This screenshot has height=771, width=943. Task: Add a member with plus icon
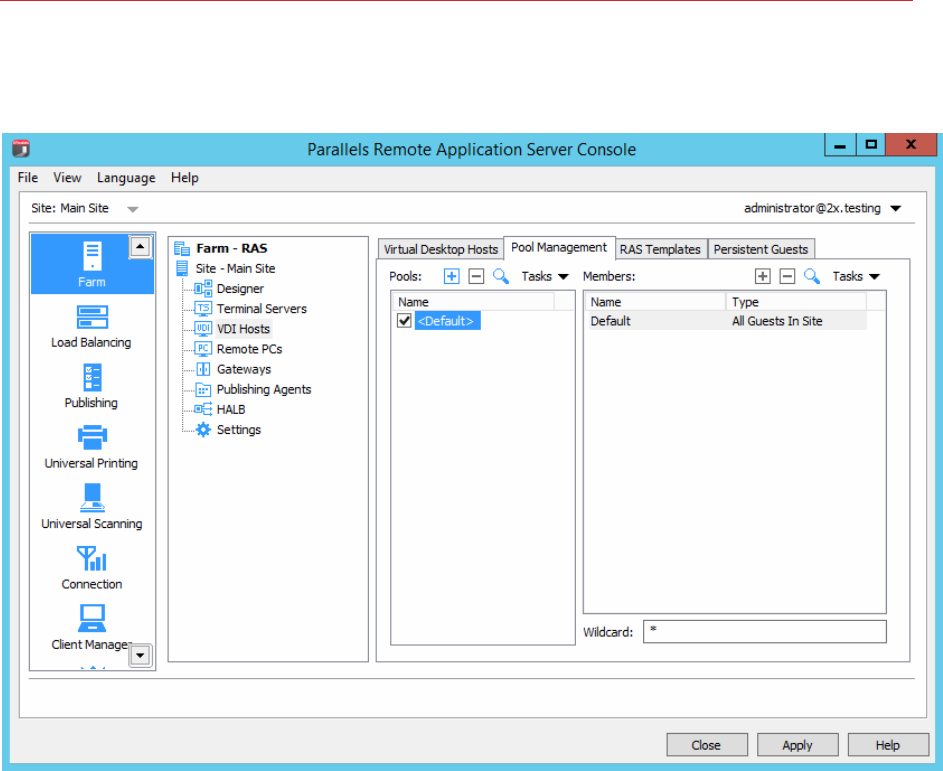tap(763, 276)
